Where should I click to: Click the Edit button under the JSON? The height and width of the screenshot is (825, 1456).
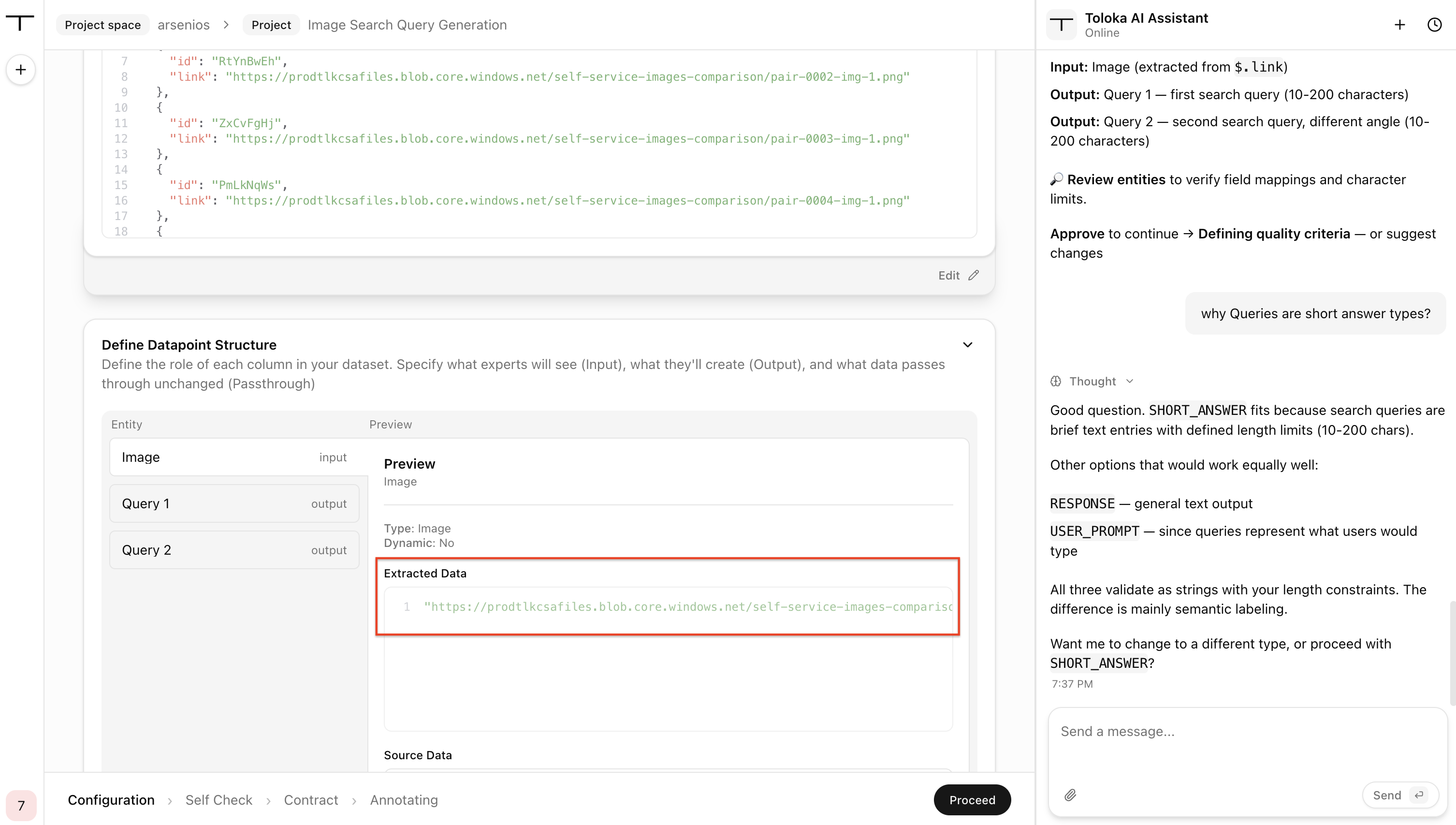click(958, 275)
